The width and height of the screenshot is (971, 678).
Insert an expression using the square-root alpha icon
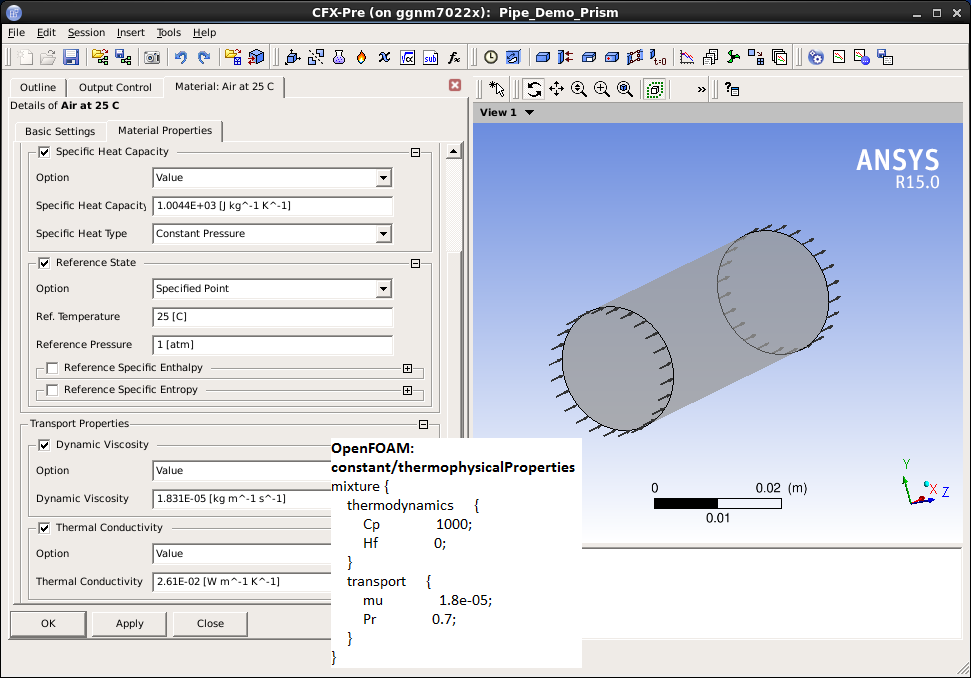point(407,58)
